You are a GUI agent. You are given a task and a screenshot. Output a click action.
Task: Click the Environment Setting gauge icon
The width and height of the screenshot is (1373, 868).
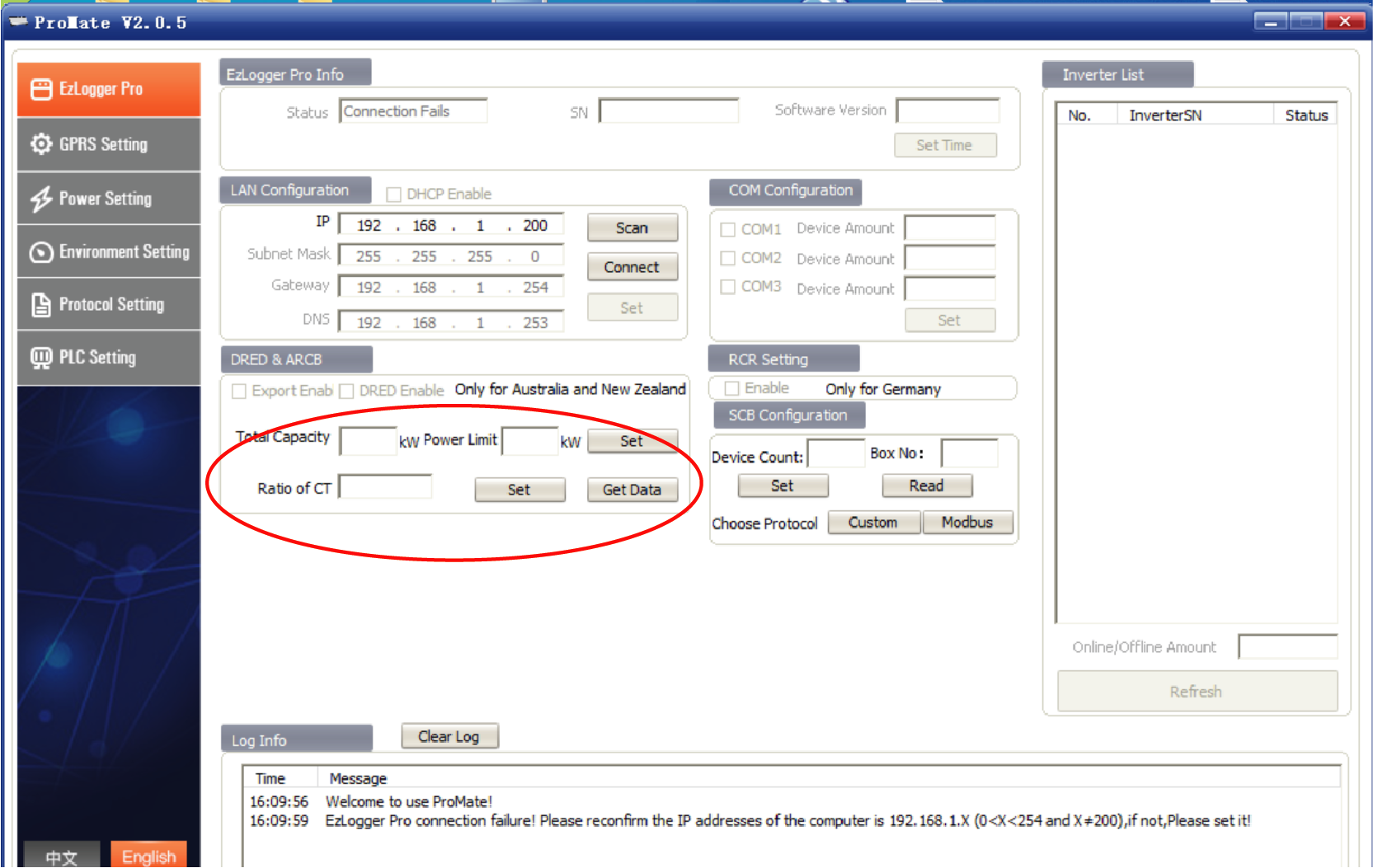click(41, 252)
